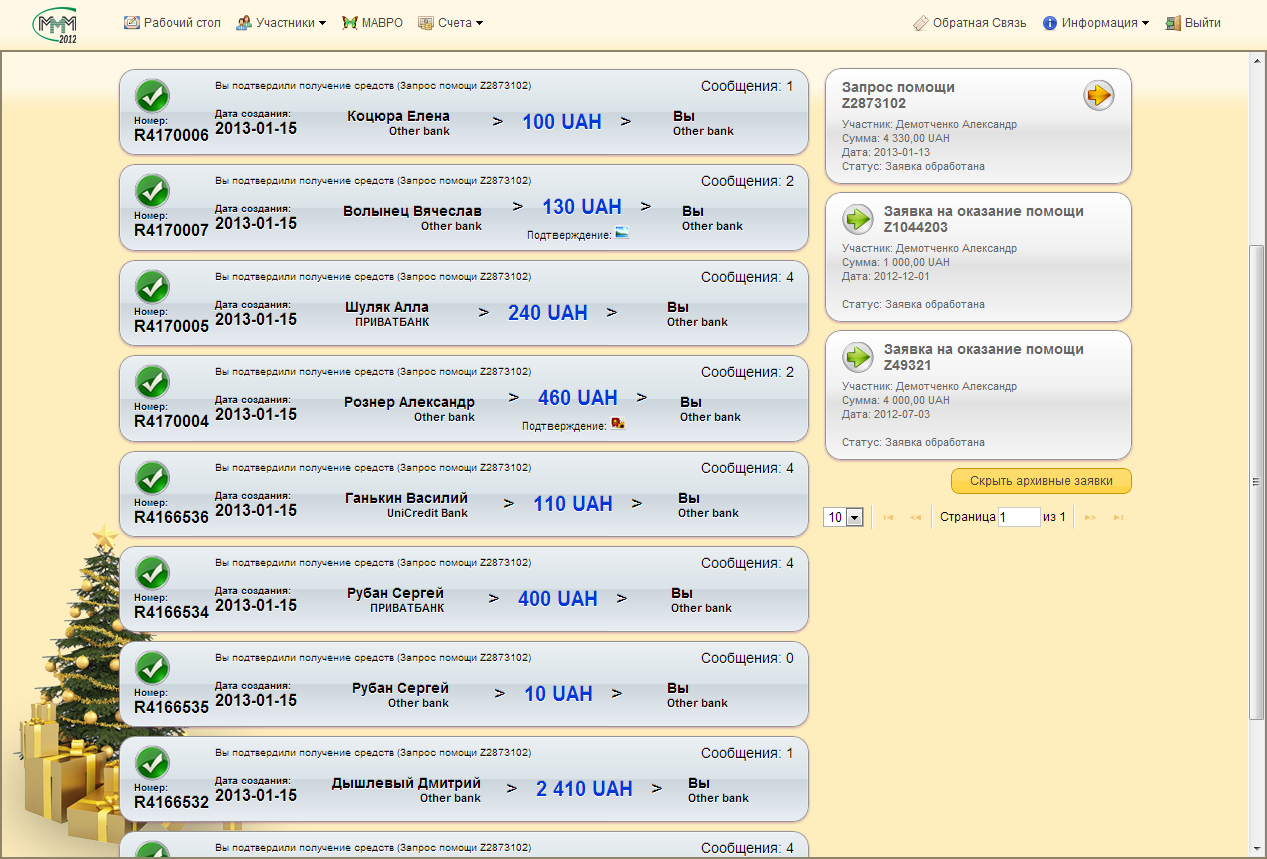The width and height of the screenshot is (1267, 859).
Task: Click green checkmark icon for order R4170004
Action: [152, 382]
